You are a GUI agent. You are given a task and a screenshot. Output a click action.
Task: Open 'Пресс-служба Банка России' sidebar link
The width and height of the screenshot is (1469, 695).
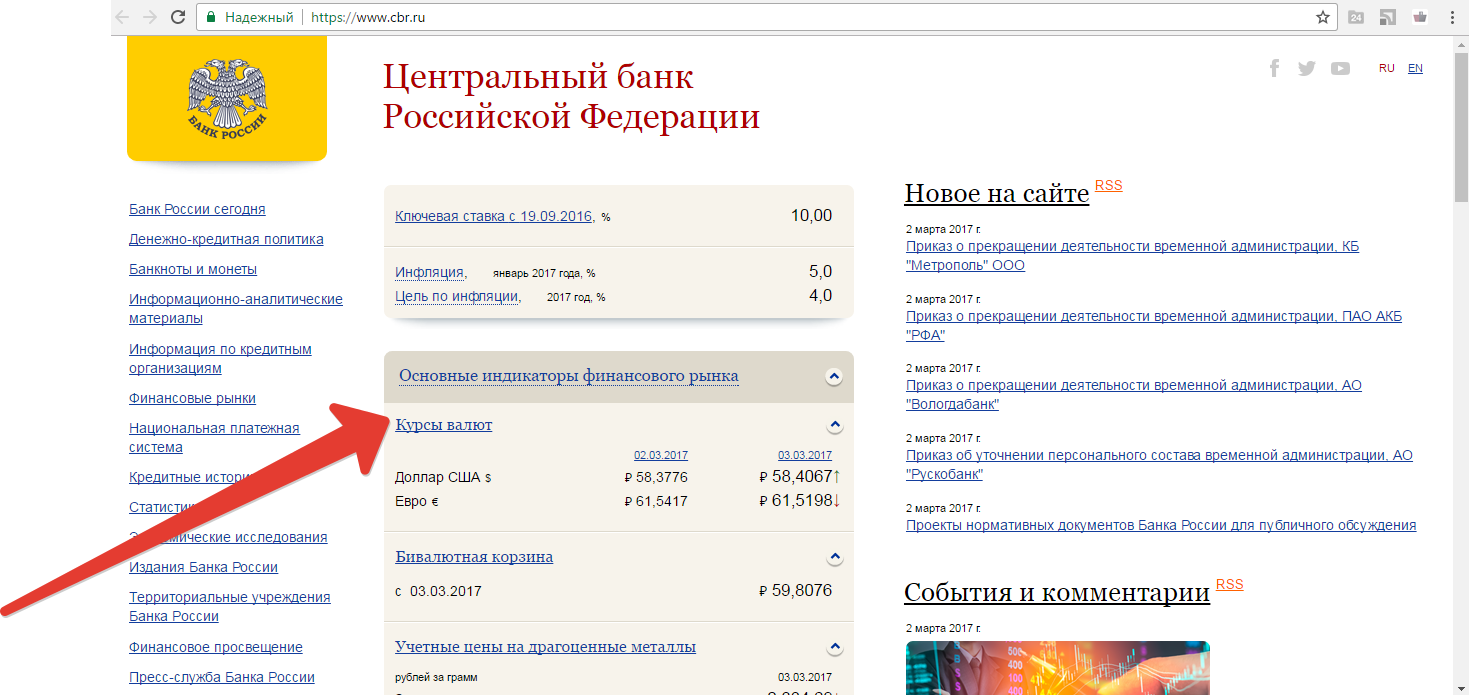tap(222, 677)
